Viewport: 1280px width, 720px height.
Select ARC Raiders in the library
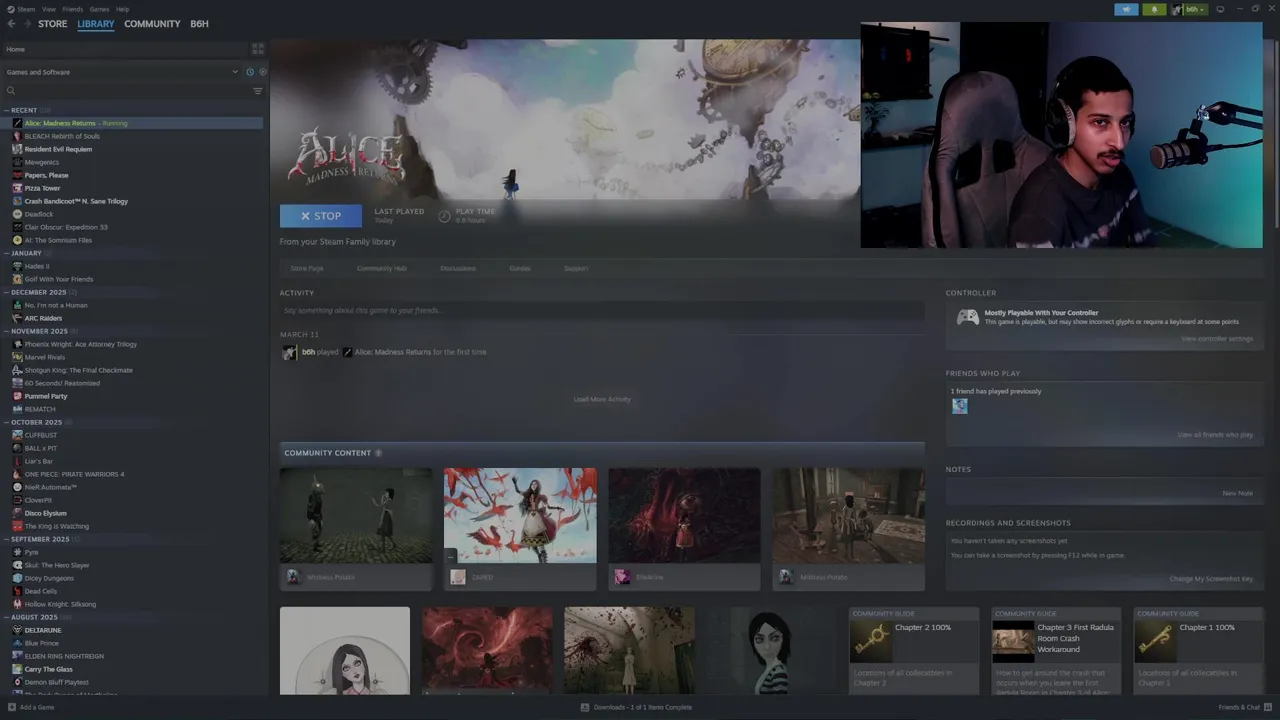coord(43,318)
